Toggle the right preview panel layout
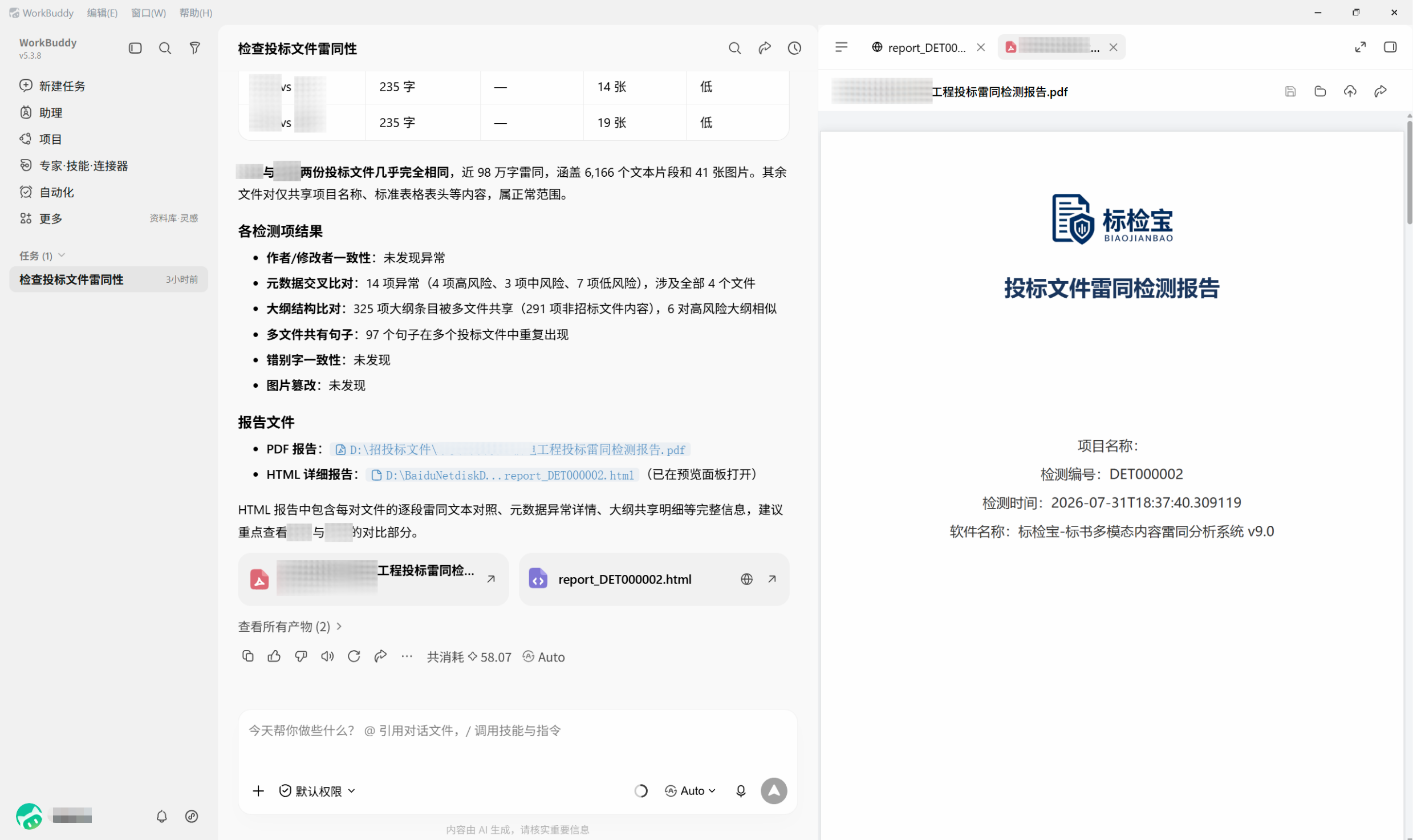 point(1390,47)
